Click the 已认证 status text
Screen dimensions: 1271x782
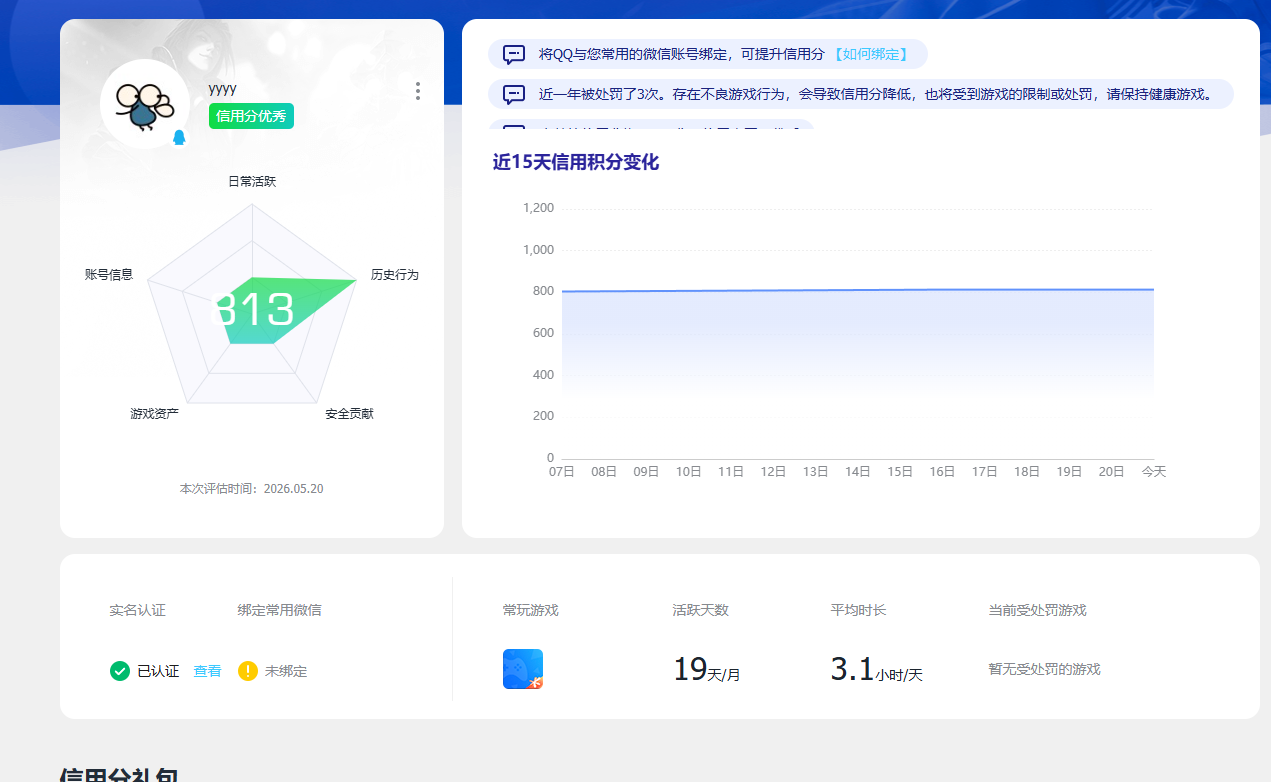[158, 671]
